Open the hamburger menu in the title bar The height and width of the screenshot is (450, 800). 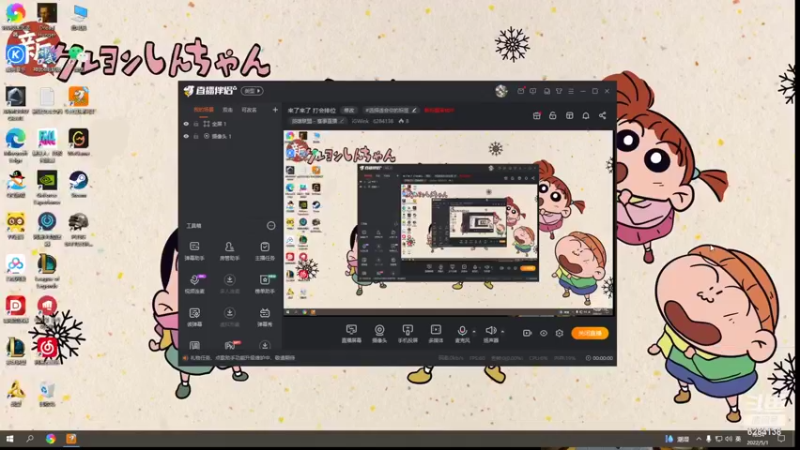(x=571, y=91)
